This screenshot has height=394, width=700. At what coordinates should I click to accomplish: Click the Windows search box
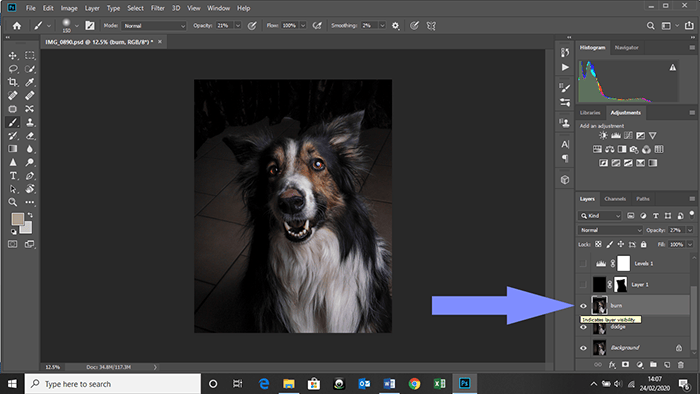tap(112, 384)
